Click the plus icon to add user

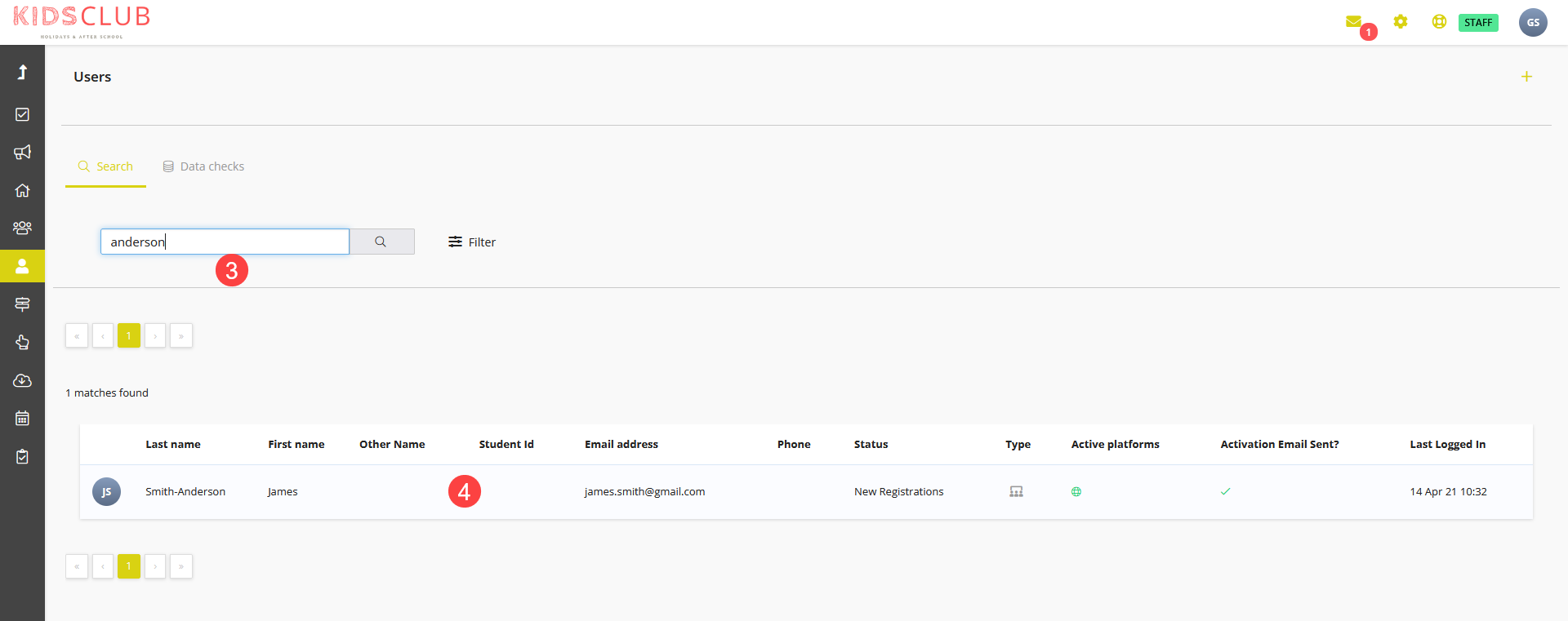(x=1526, y=77)
